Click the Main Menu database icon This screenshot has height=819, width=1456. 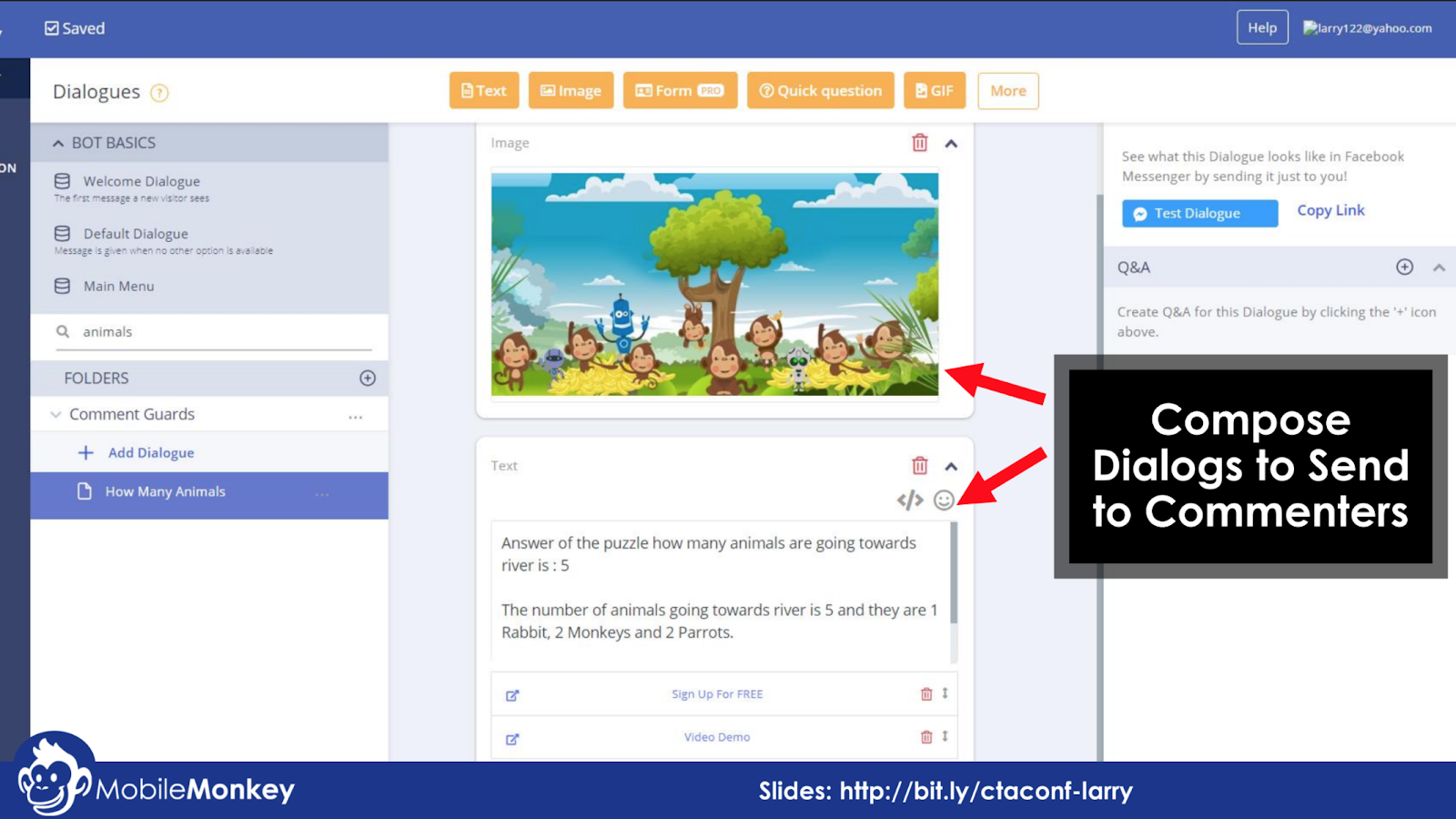click(x=62, y=286)
